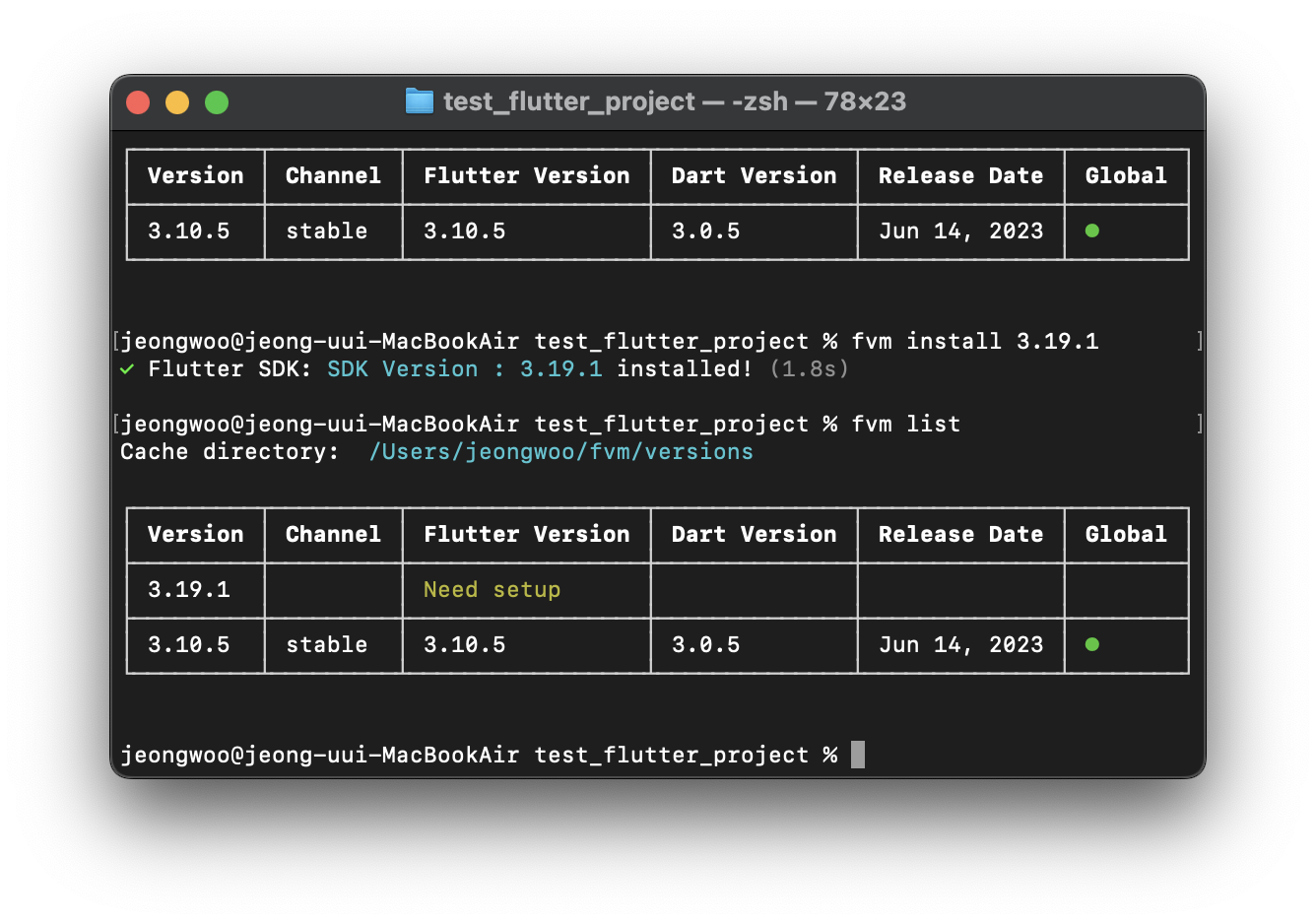Click the cyan SDK Version : 3.19.1 text
Image resolution: width=1316 pixels, height=924 pixels.
(465, 369)
